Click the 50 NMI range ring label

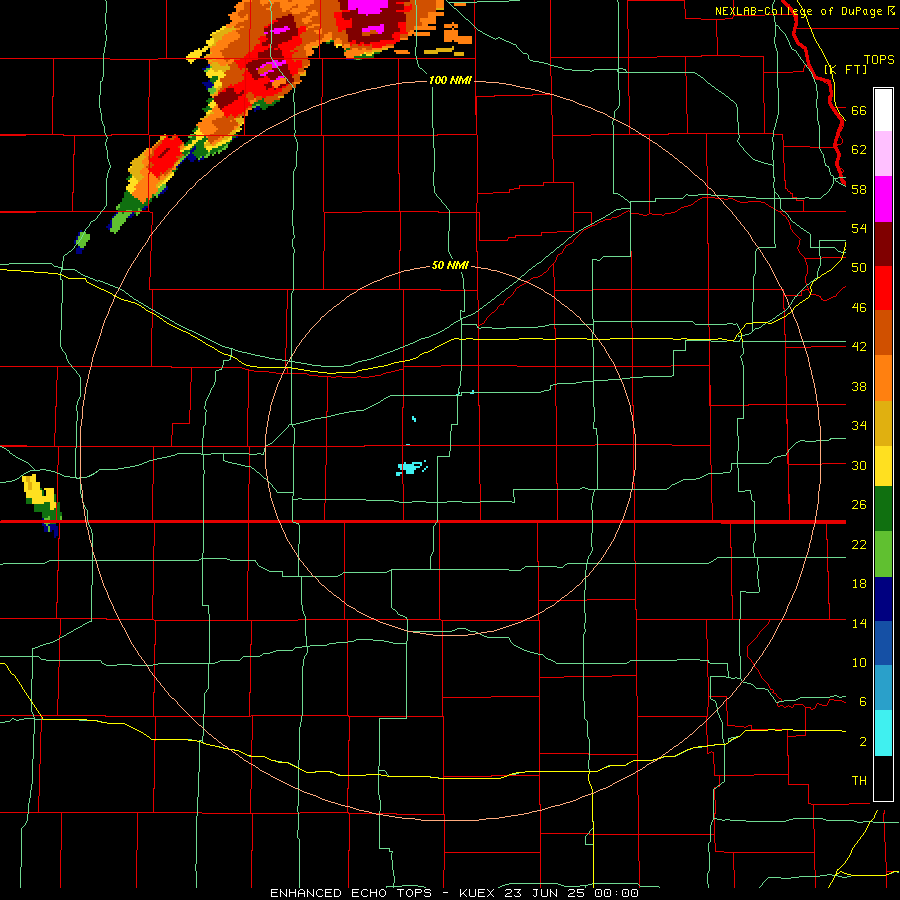point(450,266)
